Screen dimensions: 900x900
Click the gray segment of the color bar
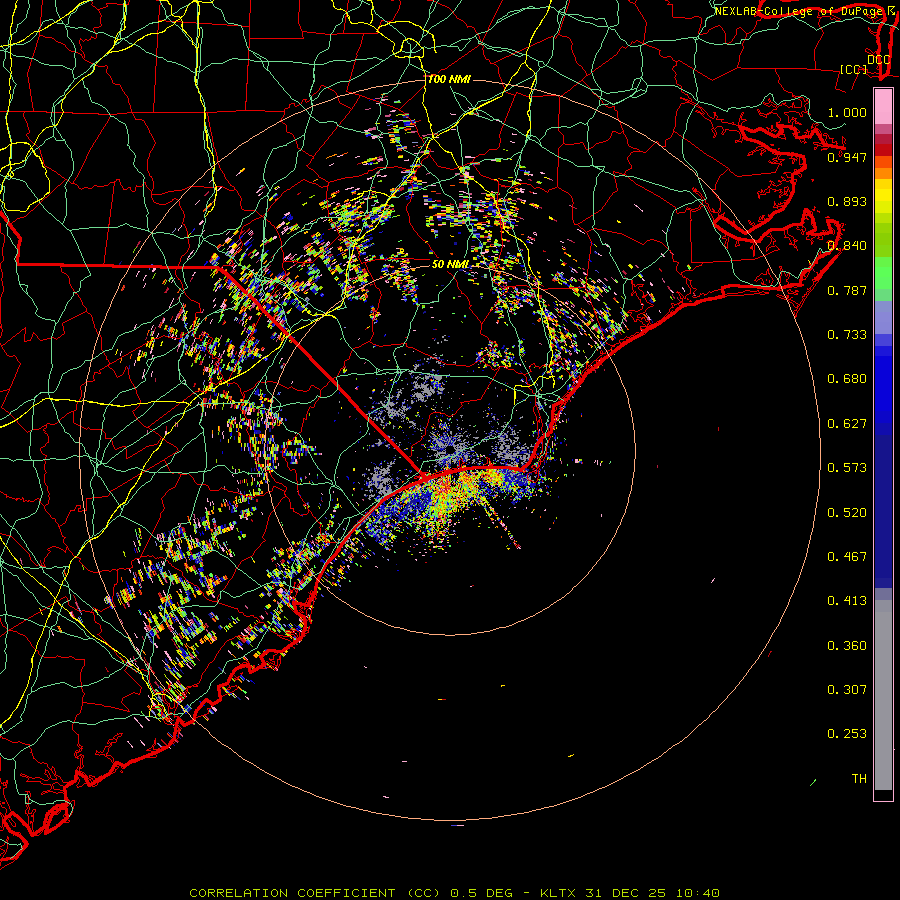[883, 695]
